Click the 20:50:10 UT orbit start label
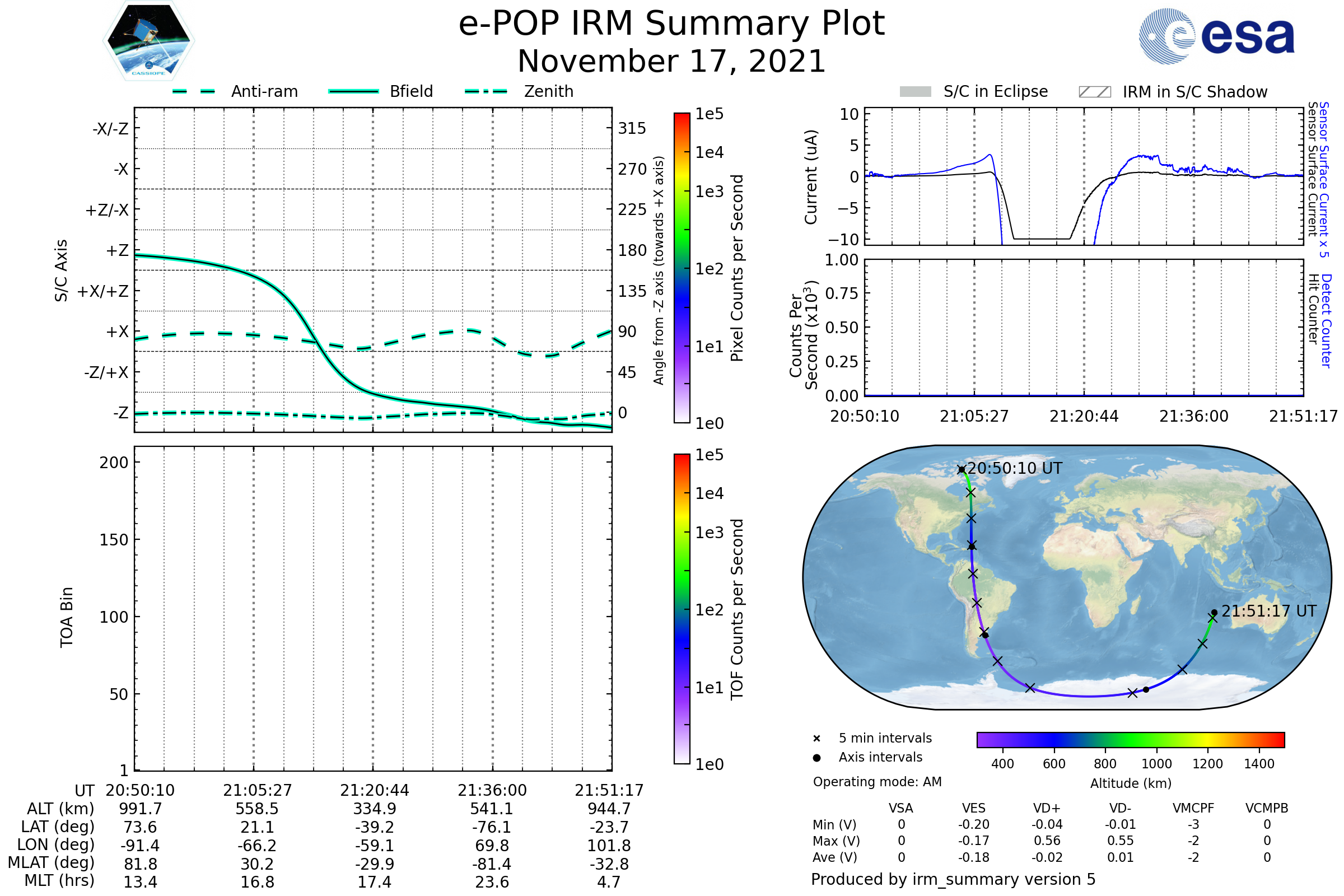This screenshot has height=896, width=1344. point(1014,469)
